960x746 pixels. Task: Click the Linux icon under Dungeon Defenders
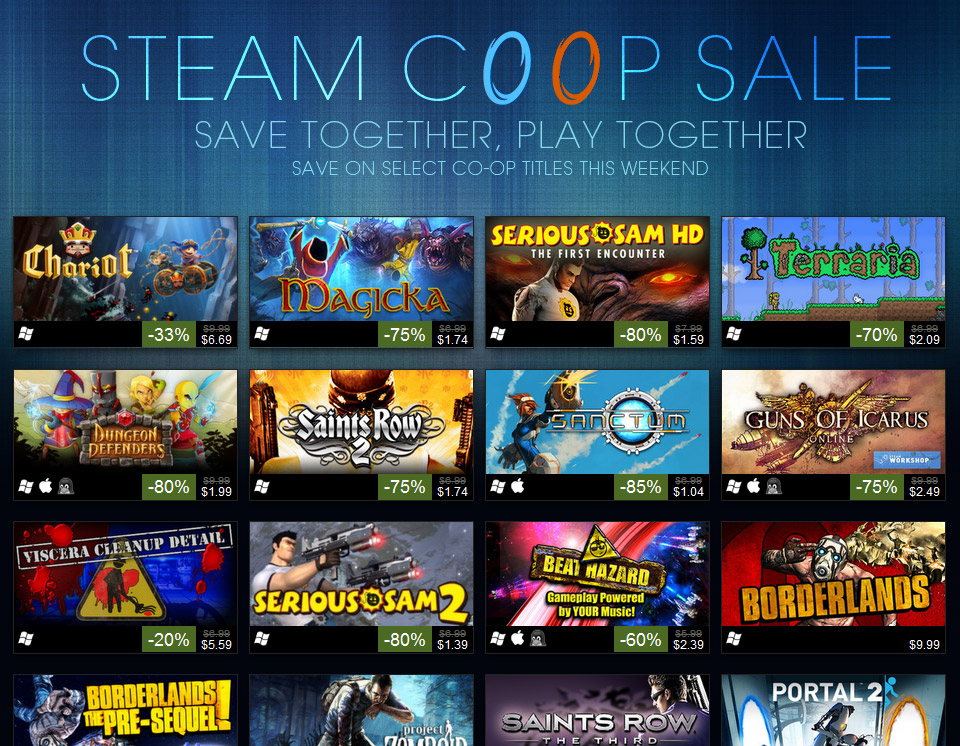[66, 487]
